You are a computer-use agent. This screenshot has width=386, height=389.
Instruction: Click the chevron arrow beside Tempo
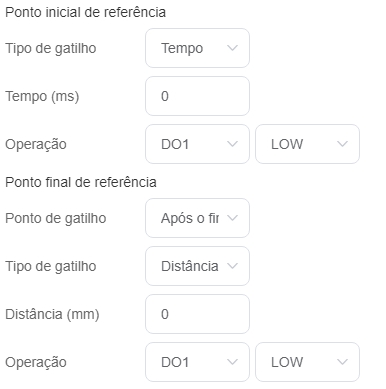point(232,48)
